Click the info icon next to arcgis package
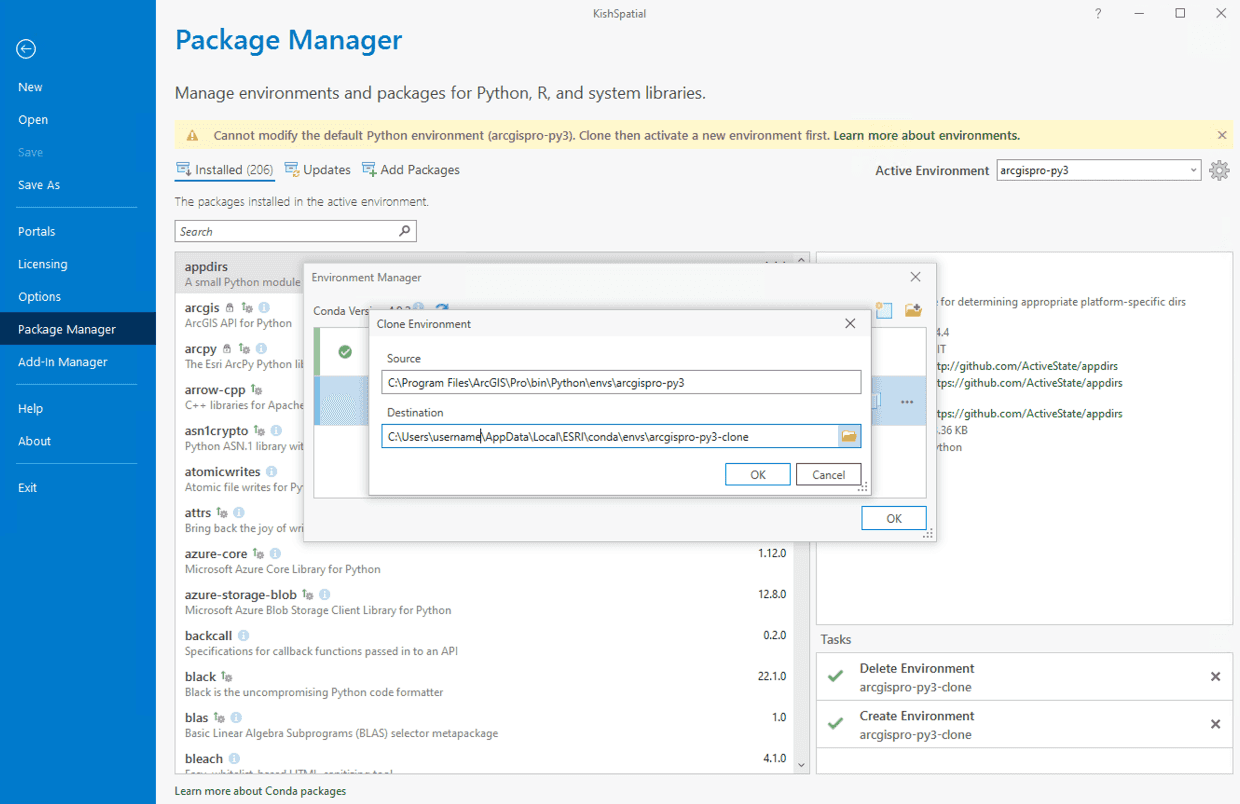Viewport: 1240px width, 804px height. pyautogui.click(x=264, y=308)
